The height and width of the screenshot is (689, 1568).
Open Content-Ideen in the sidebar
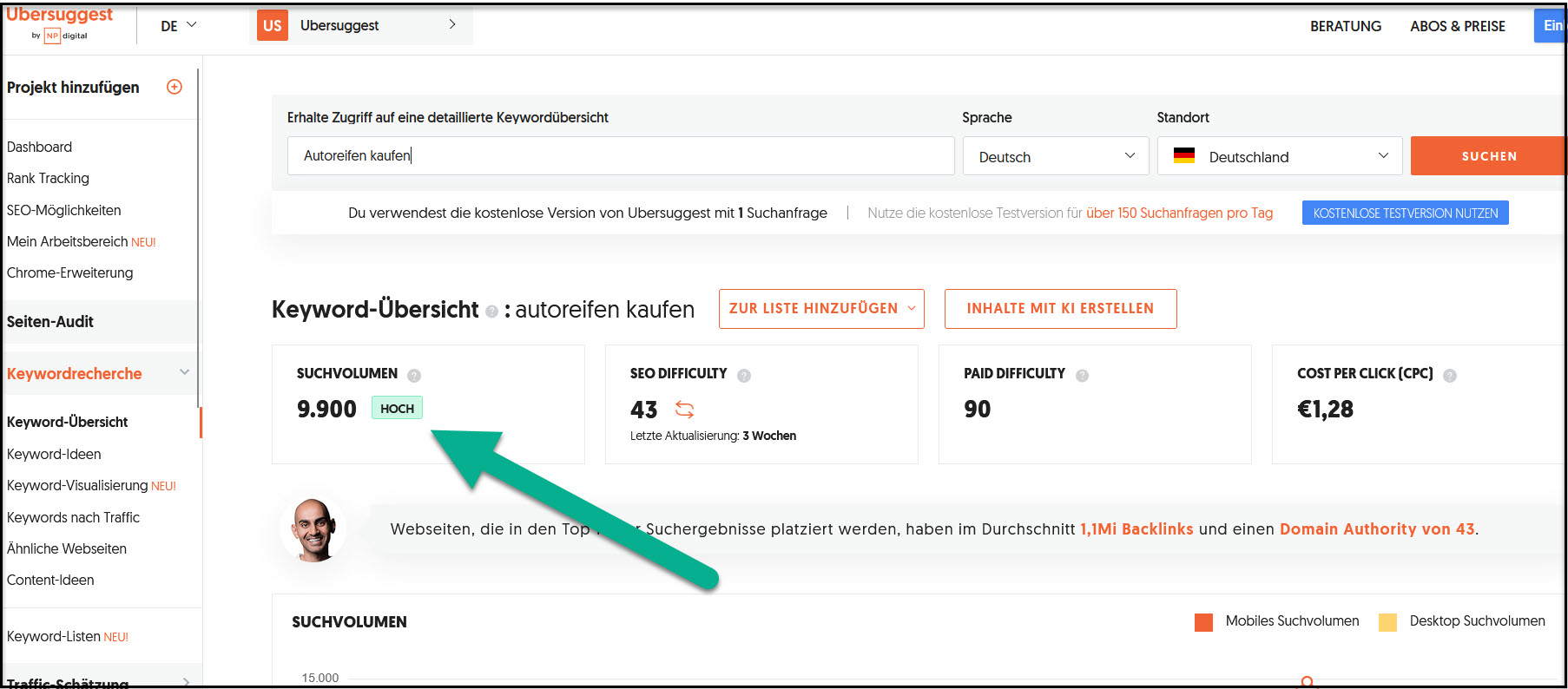click(50, 580)
